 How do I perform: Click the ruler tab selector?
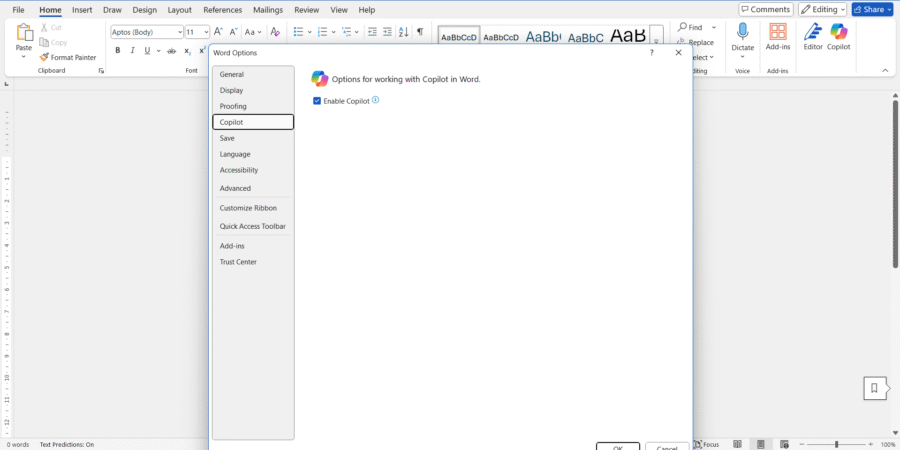(x=6, y=84)
